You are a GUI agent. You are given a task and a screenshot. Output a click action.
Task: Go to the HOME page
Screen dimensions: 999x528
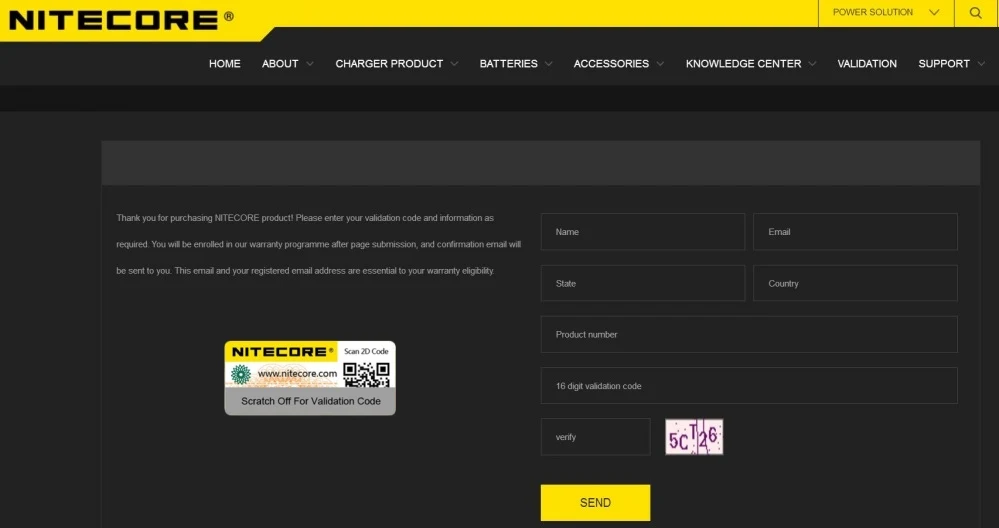coord(225,64)
